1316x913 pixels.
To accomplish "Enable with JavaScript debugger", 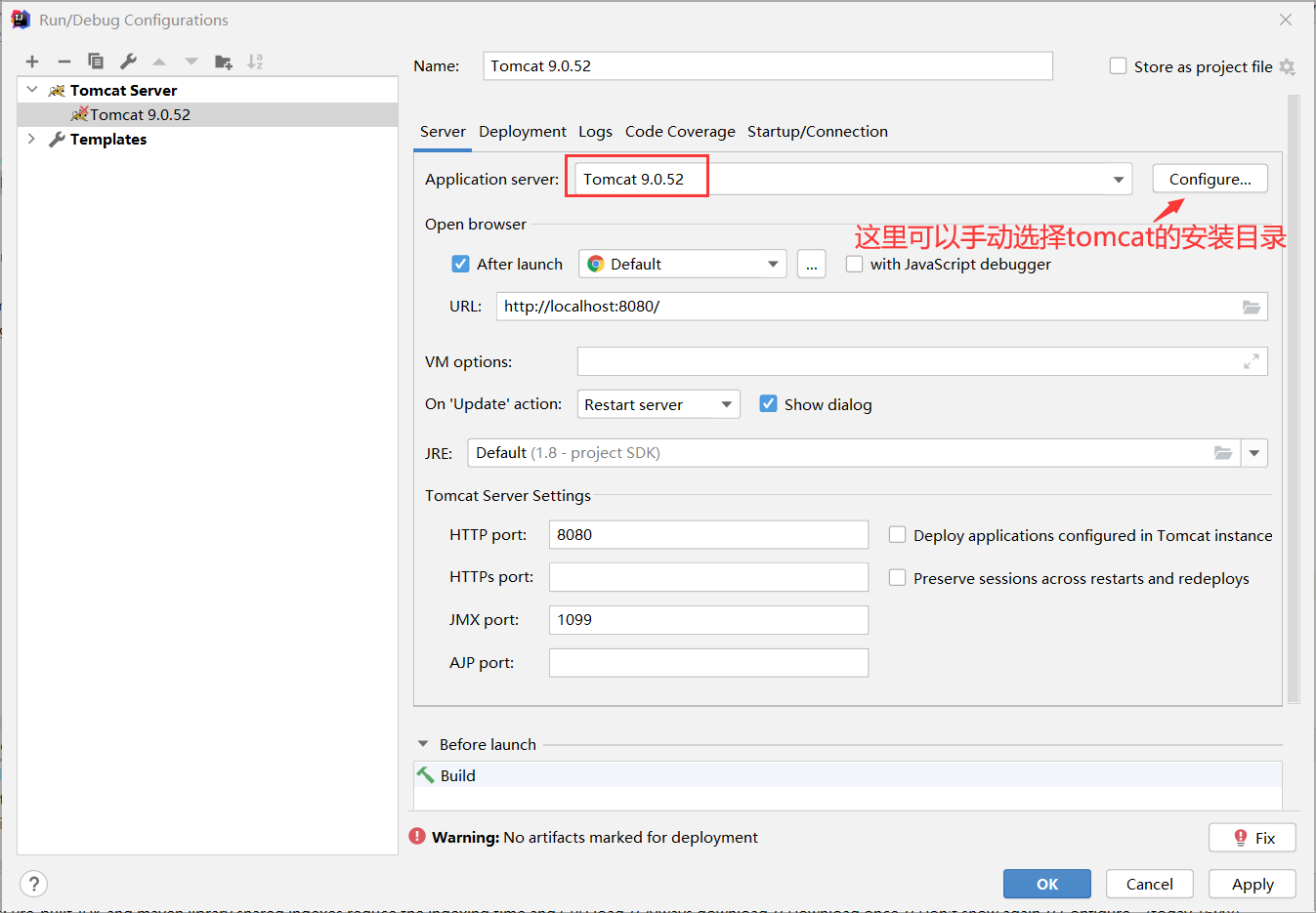I will (854, 264).
